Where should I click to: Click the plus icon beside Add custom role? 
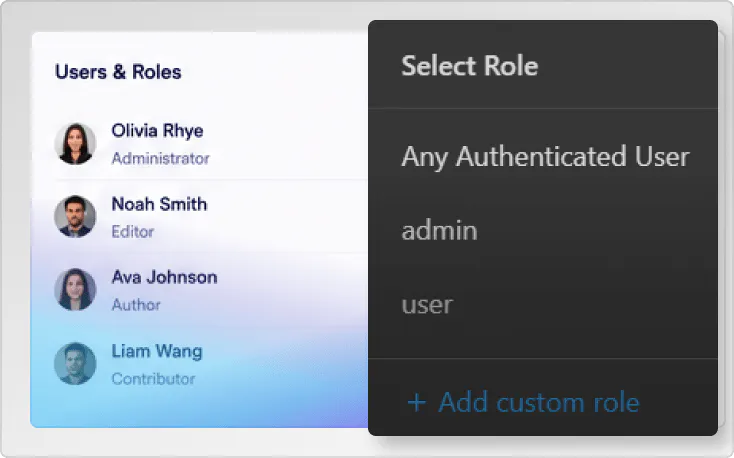click(x=416, y=403)
